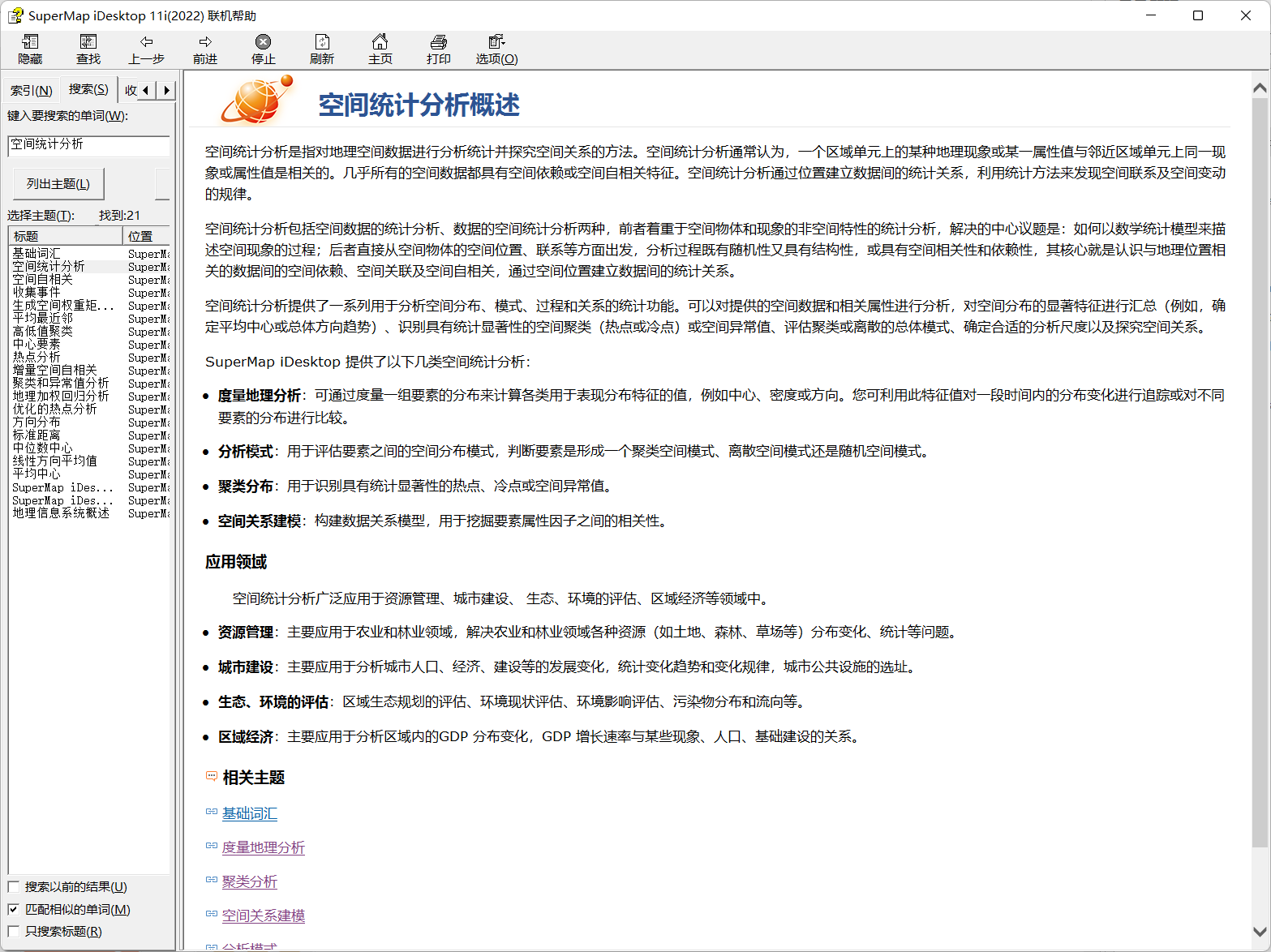1271x952 pixels.
Task: Select 平均最近邻 in the topic list
Action: tap(42, 319)
